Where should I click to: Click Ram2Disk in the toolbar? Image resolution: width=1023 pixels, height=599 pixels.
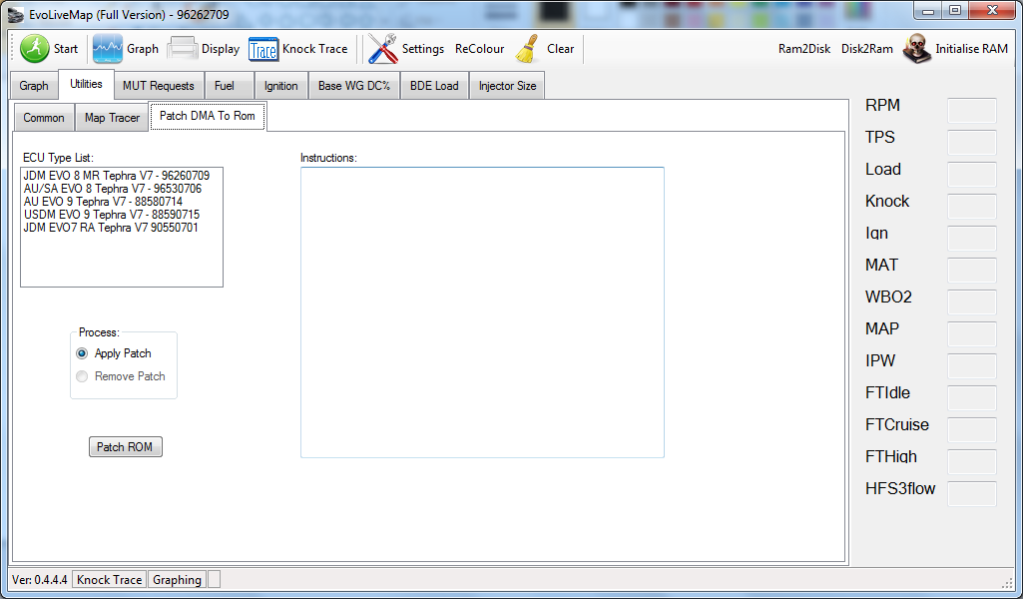click(804, 49)
